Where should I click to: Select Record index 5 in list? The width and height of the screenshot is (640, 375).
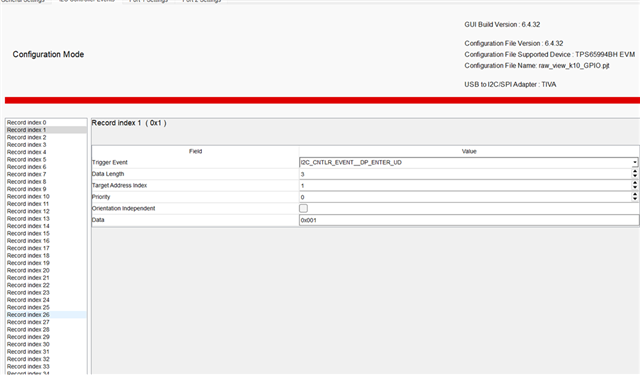[46, 159]
